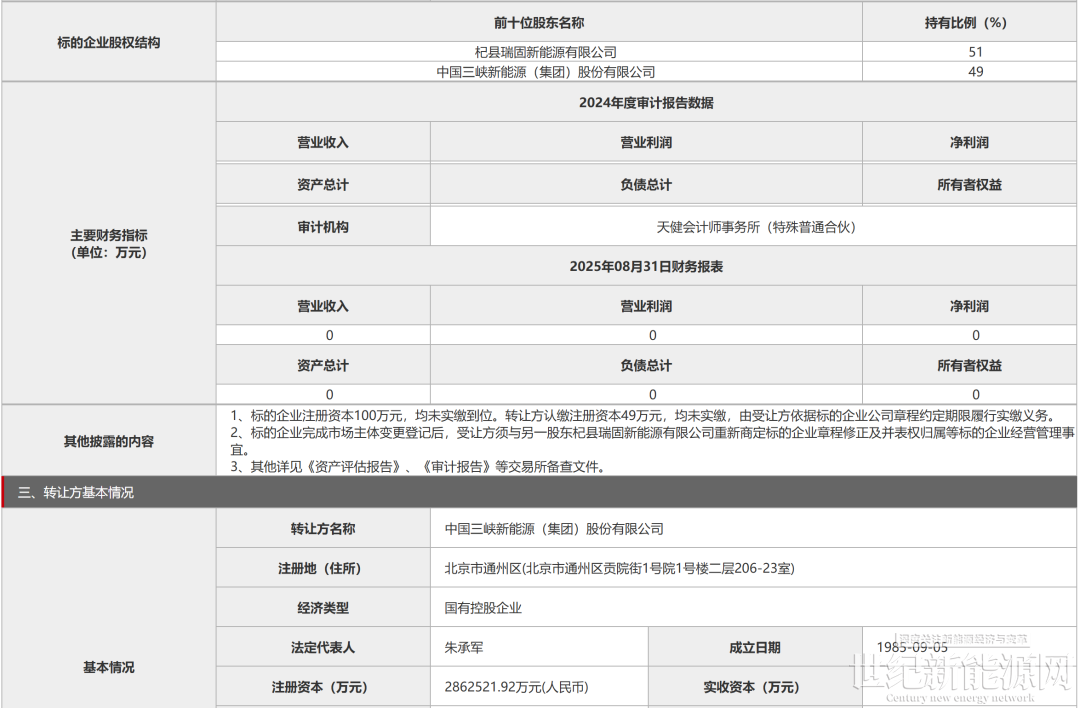
Task: Select the 2025年08月31日财务报表 heading
Action: click(646, 267)
